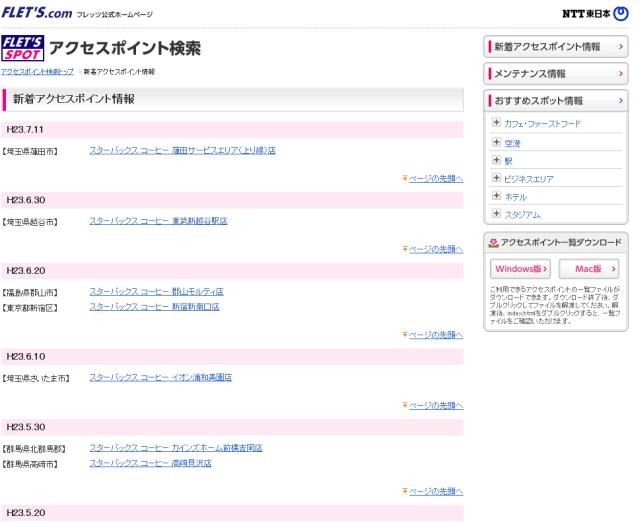The height and width of the screenshot is (527, 640).
Task: Expand the ホテル plus icon
Action: coord(496,196)
